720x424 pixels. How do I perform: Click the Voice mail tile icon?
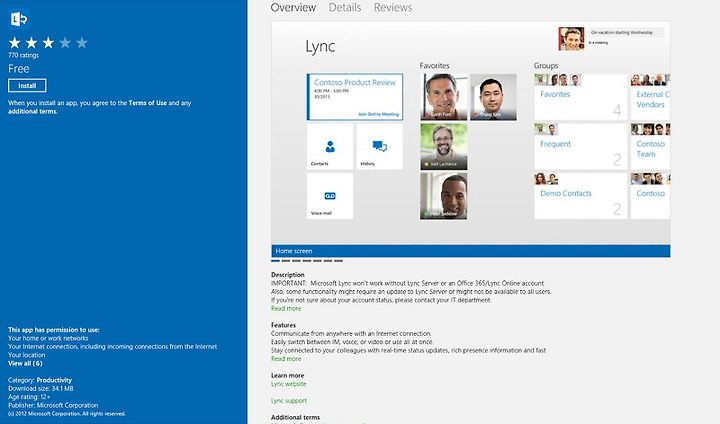(330, 196)
